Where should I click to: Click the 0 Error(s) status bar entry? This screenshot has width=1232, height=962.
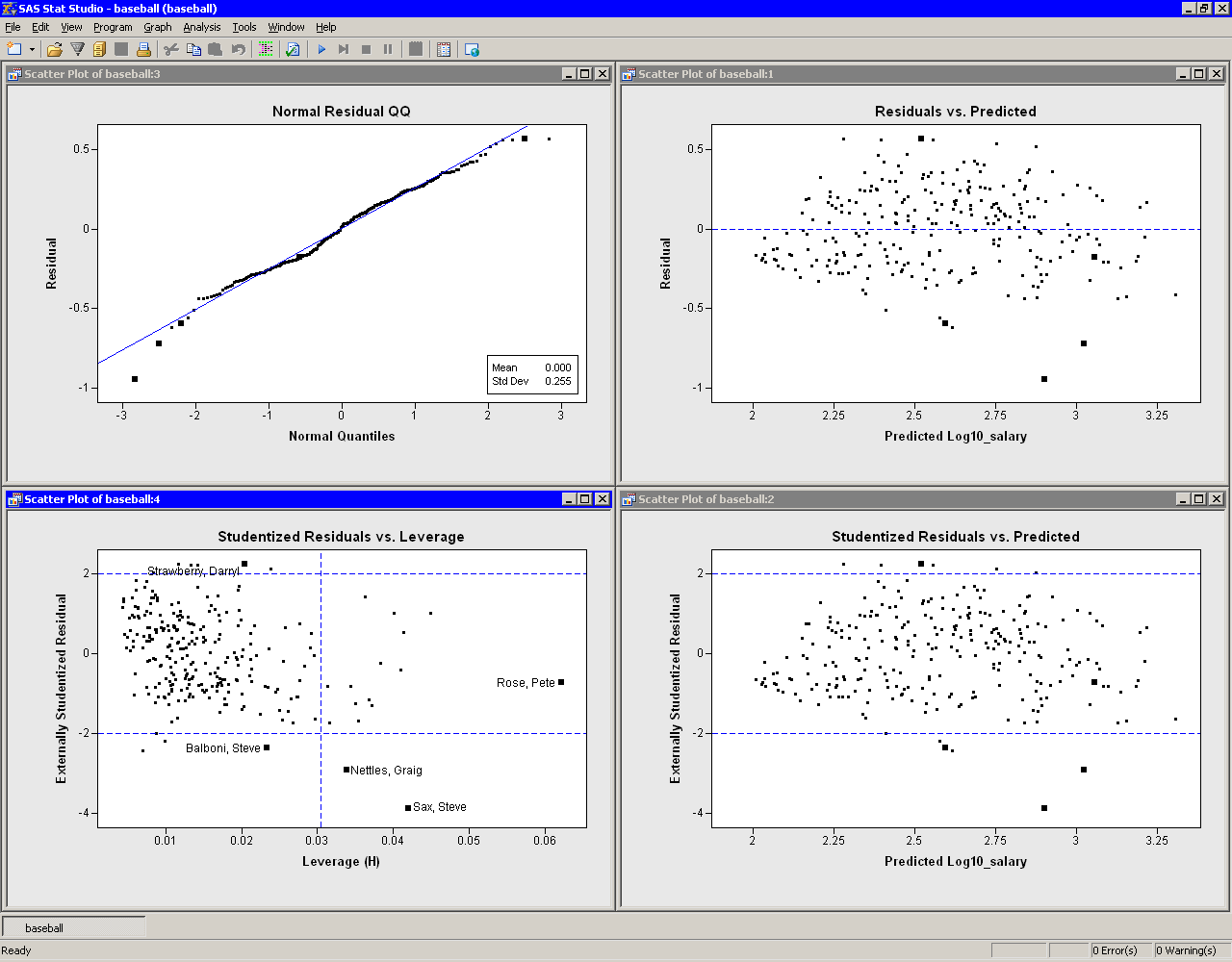pos(1120,950)
